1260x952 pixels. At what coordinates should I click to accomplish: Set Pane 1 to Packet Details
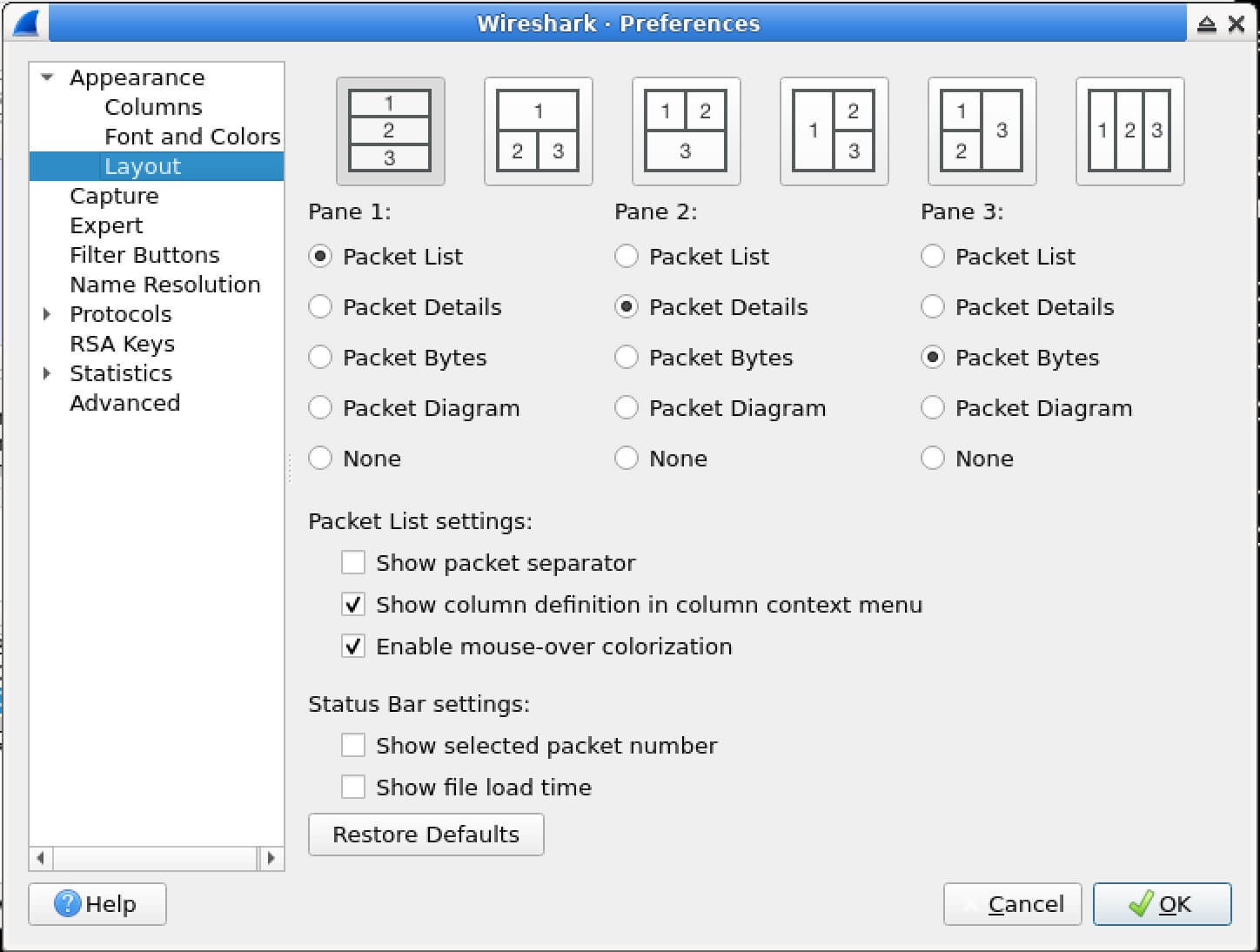pyautogui.click(x=405, y=307)
